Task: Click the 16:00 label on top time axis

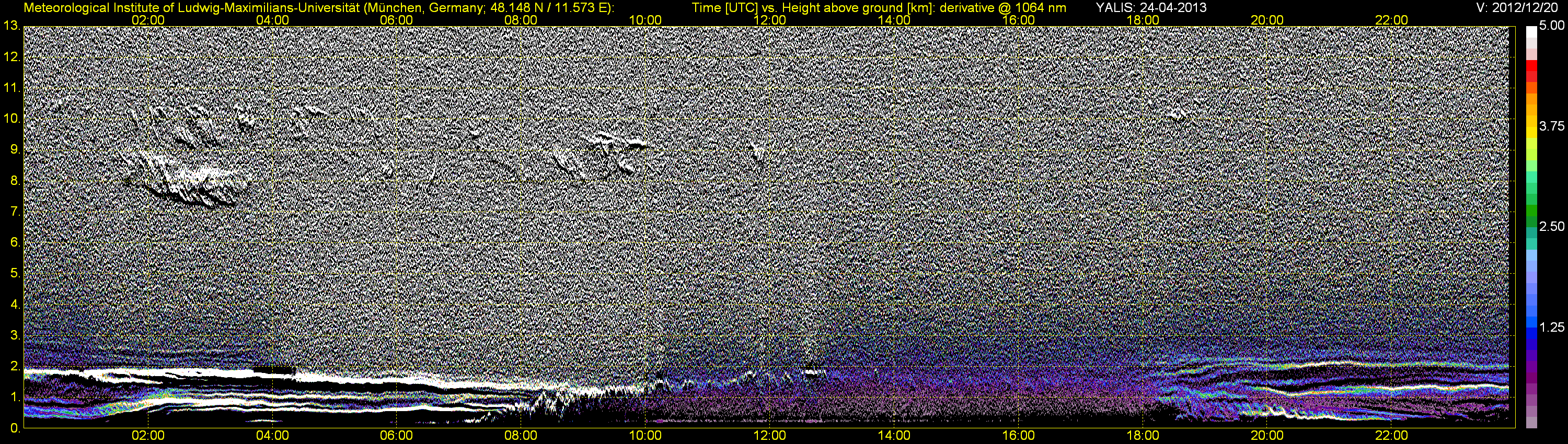Action: [x=1018, y=20]
